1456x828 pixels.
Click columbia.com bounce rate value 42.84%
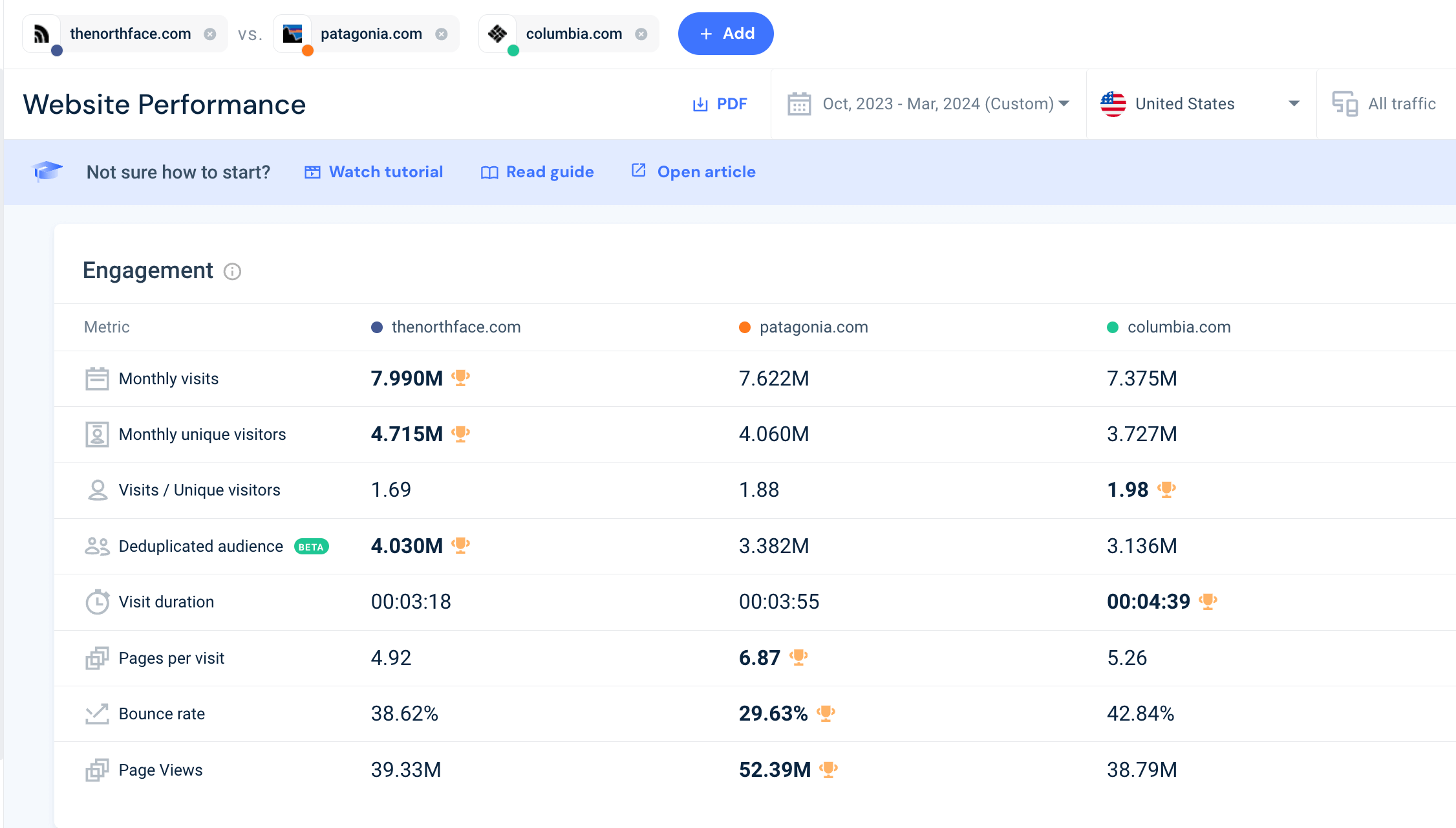[x=1140, y=714]
